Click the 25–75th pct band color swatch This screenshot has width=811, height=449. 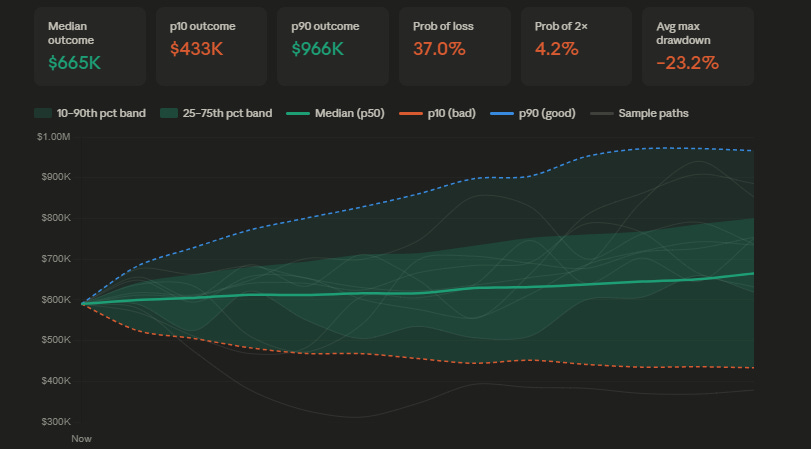[x=169, y=113]
